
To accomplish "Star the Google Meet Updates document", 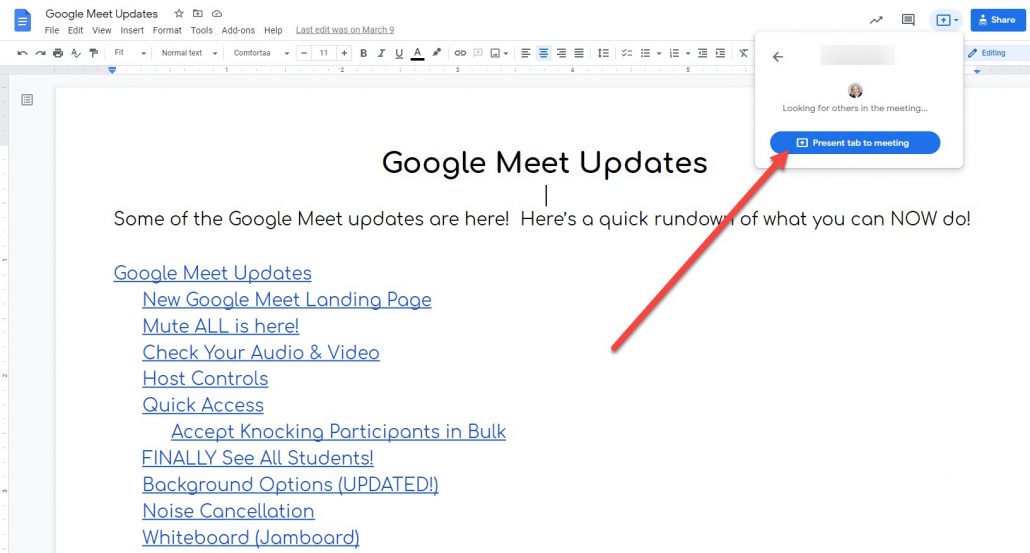I will (x=179, y=13).
